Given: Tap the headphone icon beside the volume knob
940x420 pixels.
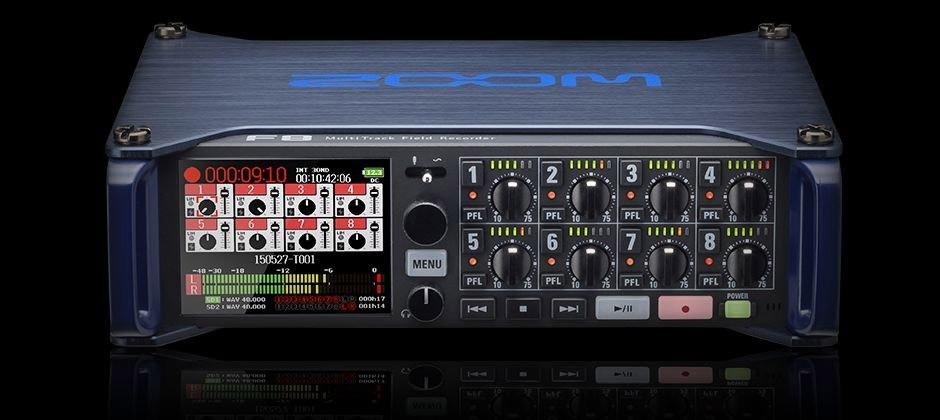Looking at the screenshot, I should pos(406,313).
